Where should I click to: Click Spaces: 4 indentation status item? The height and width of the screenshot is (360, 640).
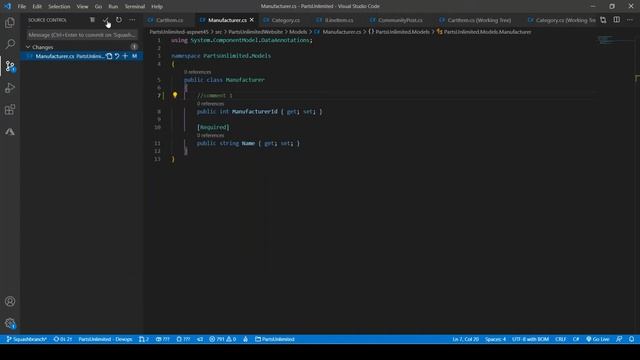point(495,339)
